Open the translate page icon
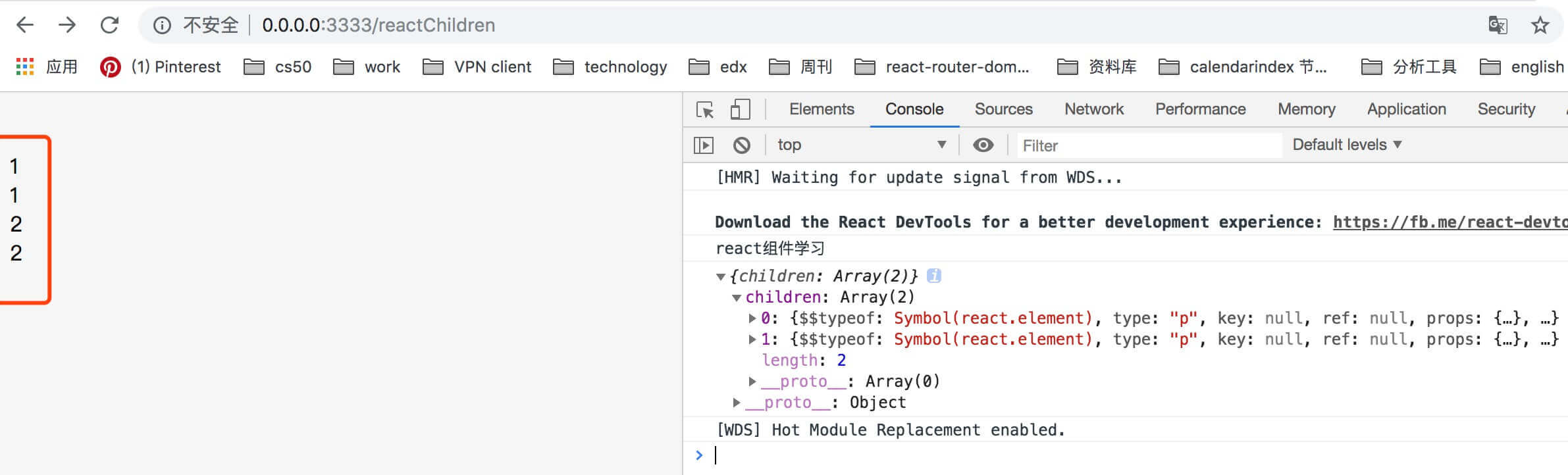The height and width of the screenshot is (475, 1568). coord(1498,25)
